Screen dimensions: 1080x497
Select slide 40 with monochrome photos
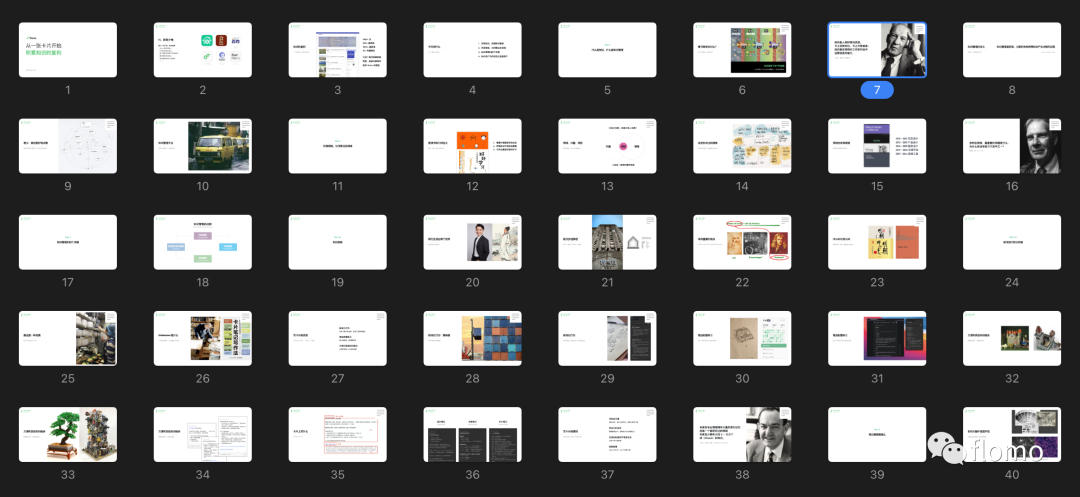pos(1012,434)
